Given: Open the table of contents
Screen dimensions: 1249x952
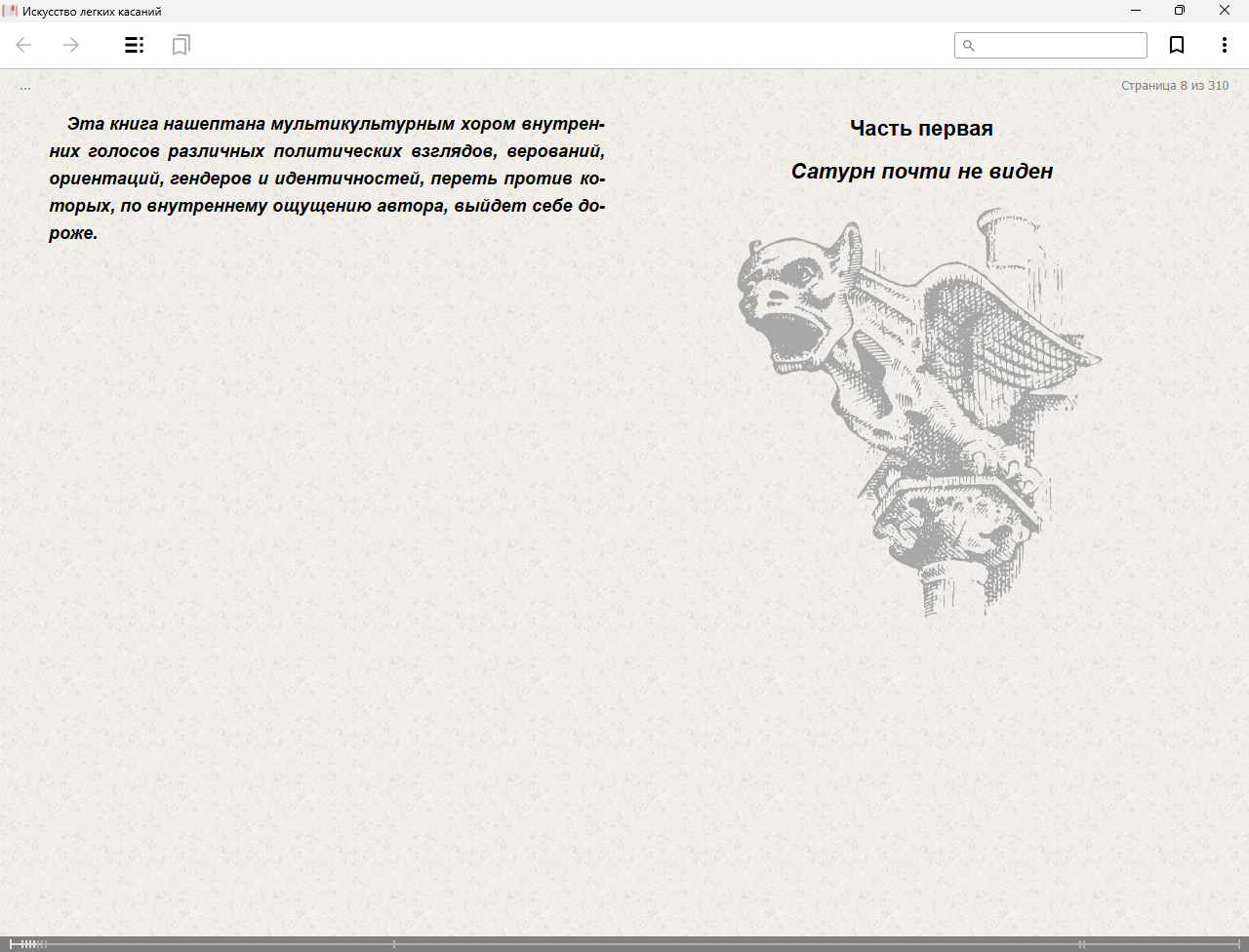Looking at the screenshot, I should pyautogui.click(x=135, y=45).
